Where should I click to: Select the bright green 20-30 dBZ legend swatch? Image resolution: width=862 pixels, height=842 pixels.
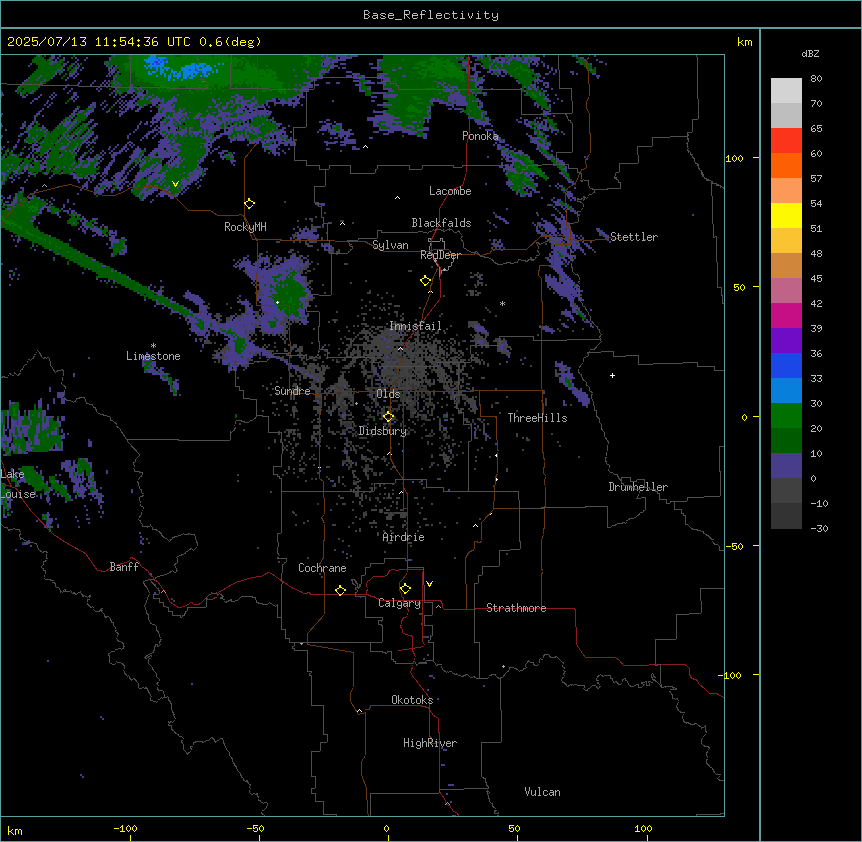pos(786,416)
